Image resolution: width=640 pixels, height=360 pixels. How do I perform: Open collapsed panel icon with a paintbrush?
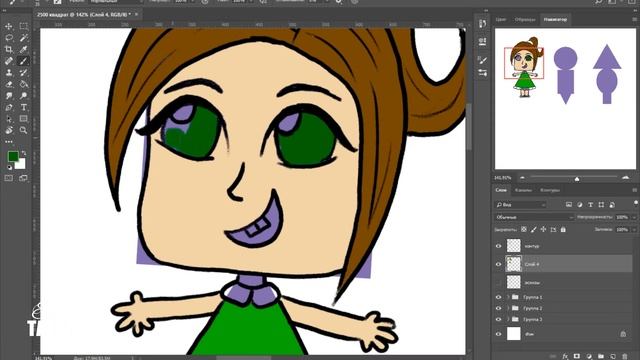(482, 60)
